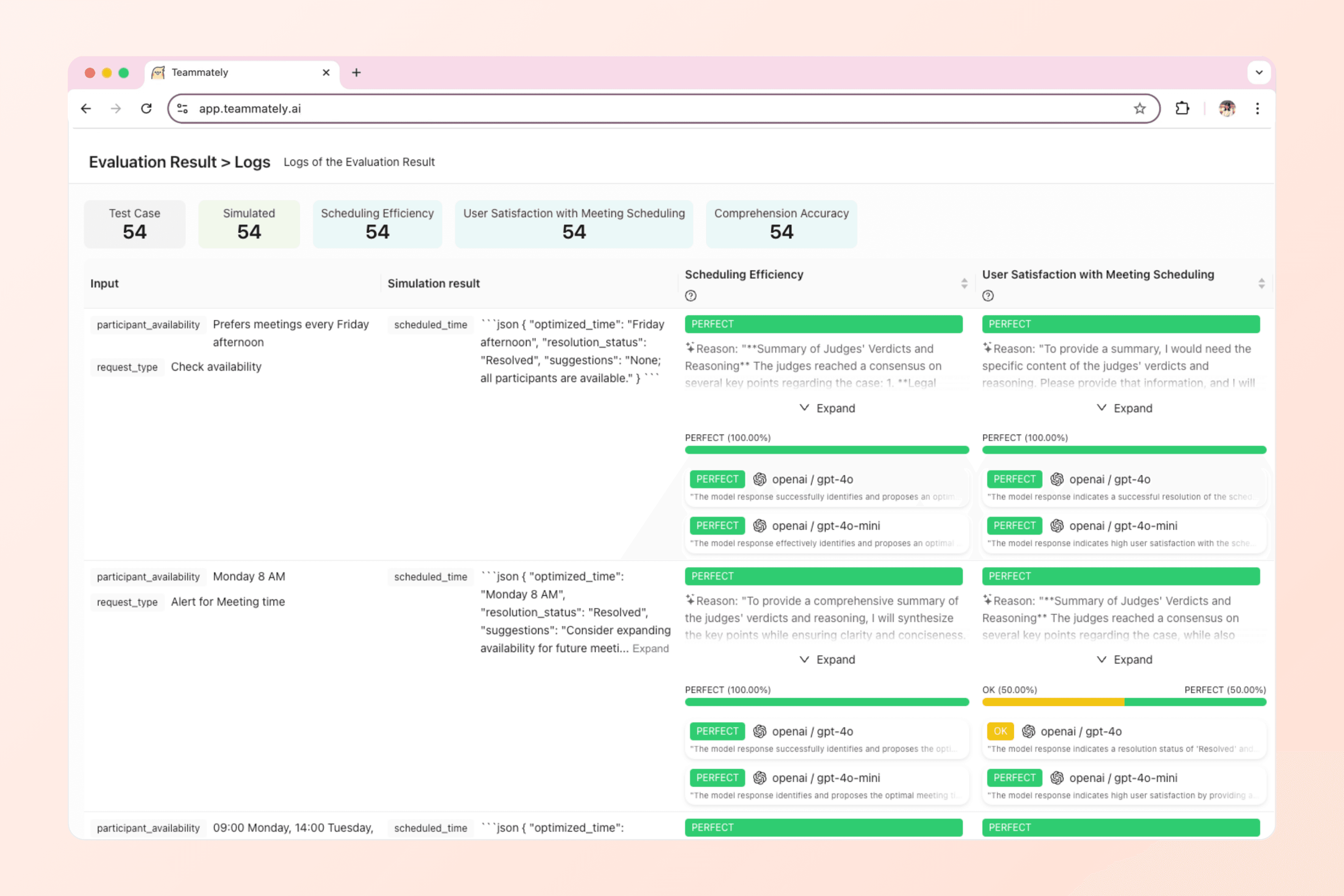
Task: Open the tab search dropdown chevron
Action: click(1259, 72)
